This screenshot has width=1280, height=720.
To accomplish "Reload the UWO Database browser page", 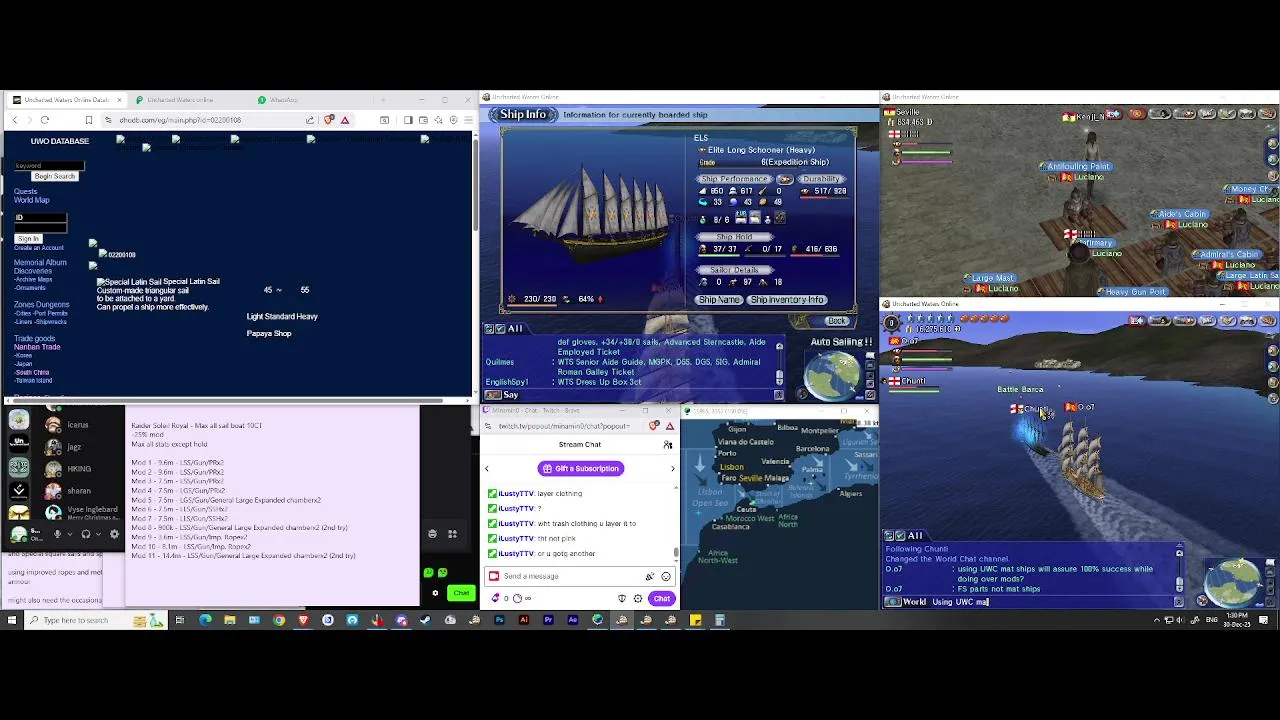I will click(45, 120).
